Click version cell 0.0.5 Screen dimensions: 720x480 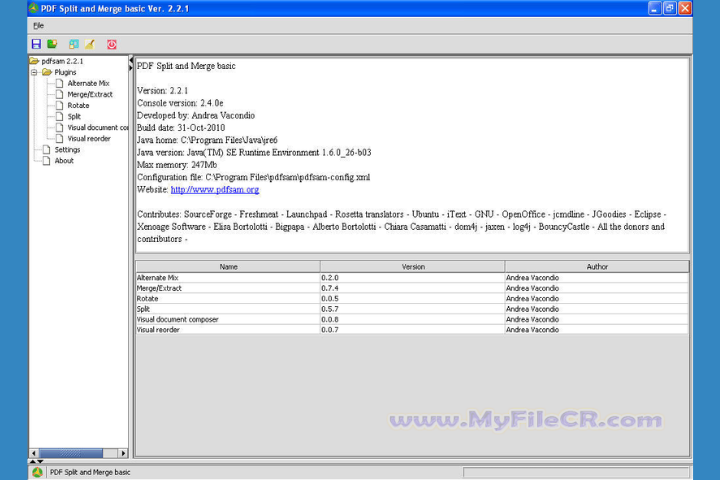click(x=413, y=299)
